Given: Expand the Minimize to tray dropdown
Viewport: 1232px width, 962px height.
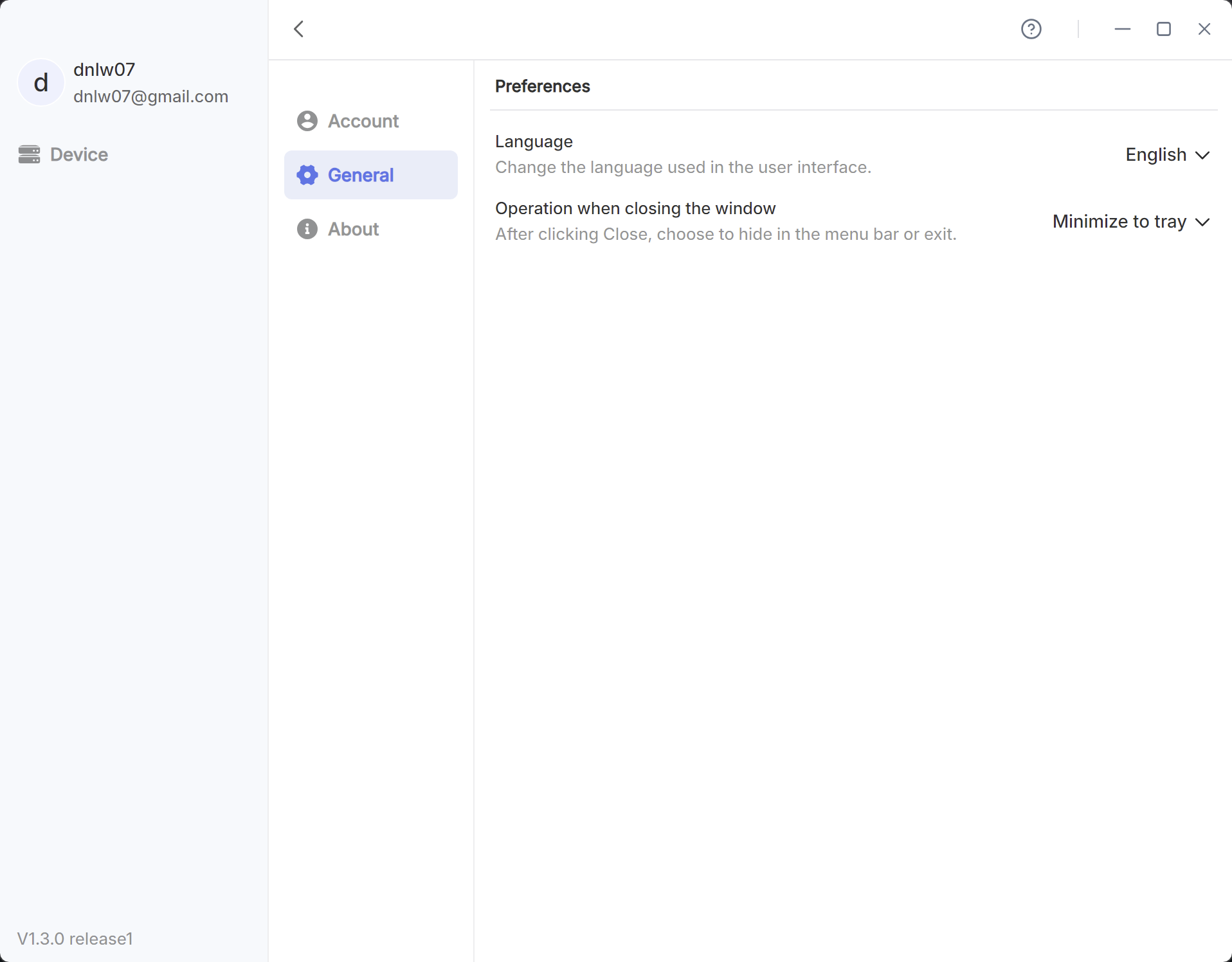Looking at the screenshot, I should (x=1119, y=222).
